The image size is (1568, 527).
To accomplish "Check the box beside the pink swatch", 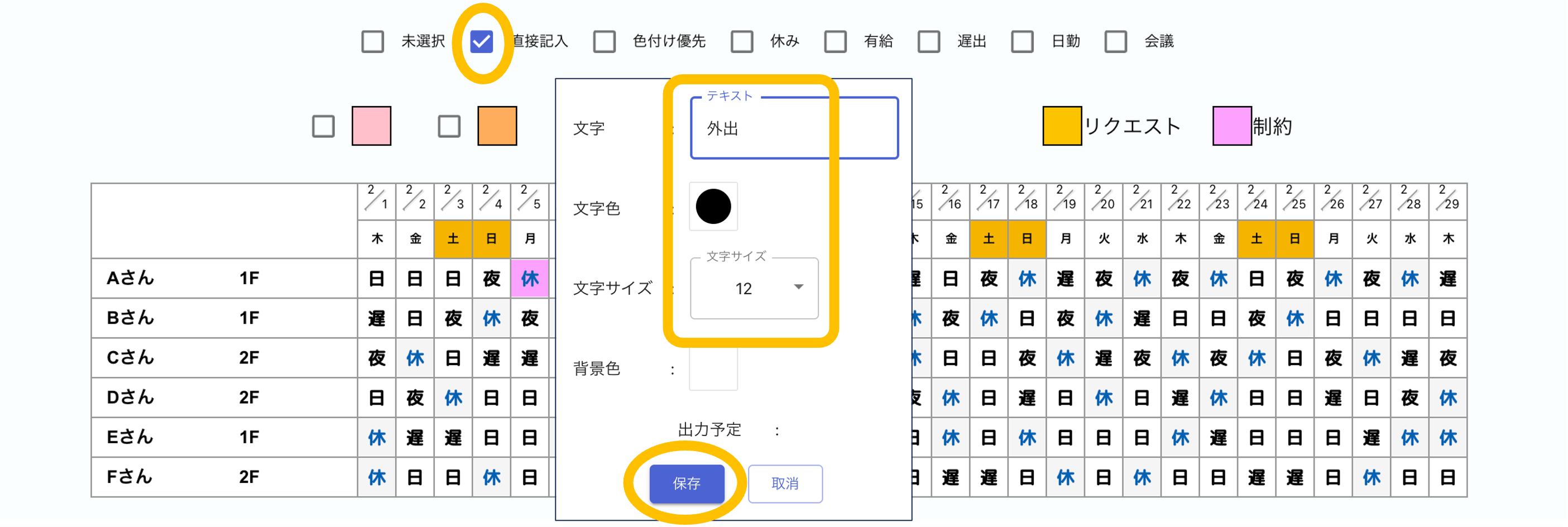I will (323, 127).
